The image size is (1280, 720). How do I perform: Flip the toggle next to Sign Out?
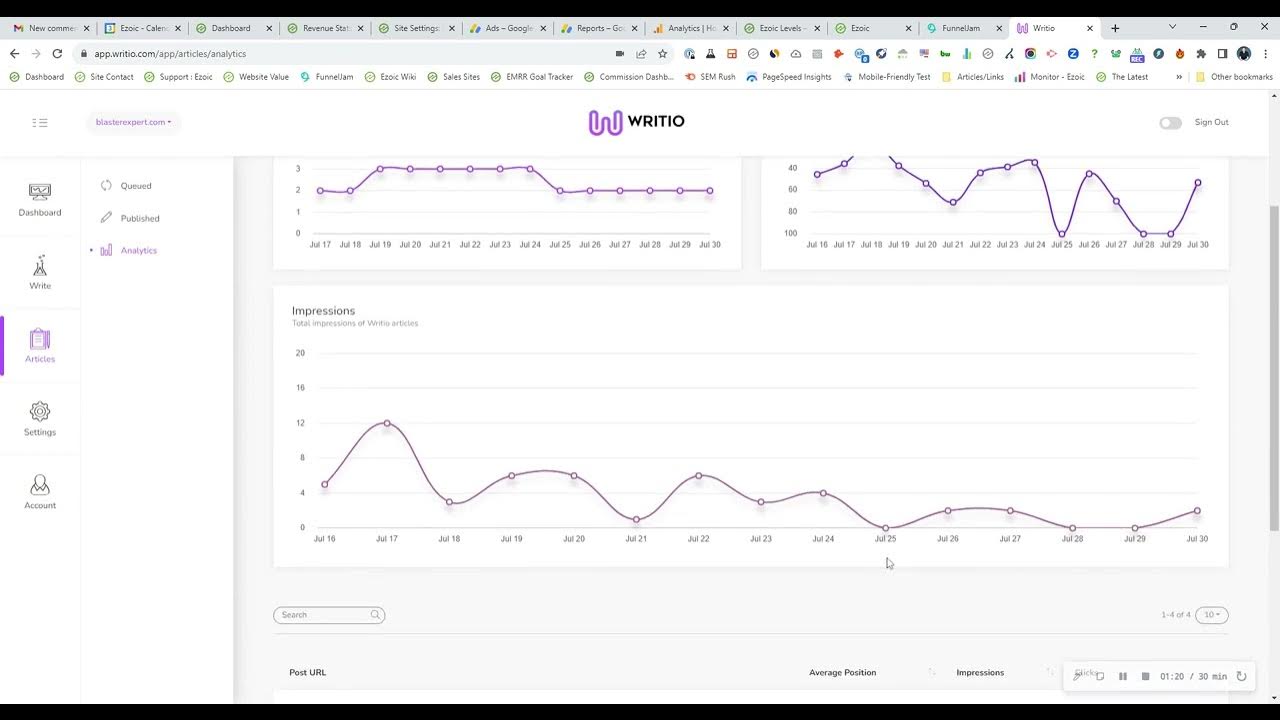(x=1170, y=122)
